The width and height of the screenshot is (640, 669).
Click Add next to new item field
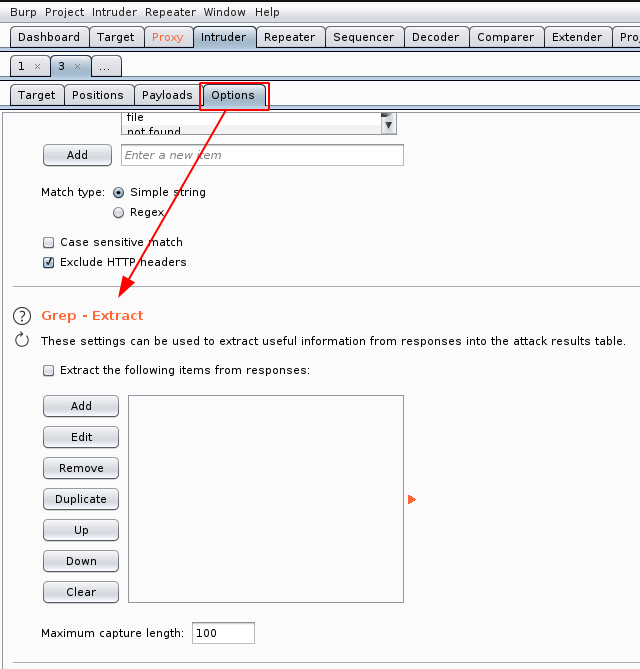coord(77,155)
